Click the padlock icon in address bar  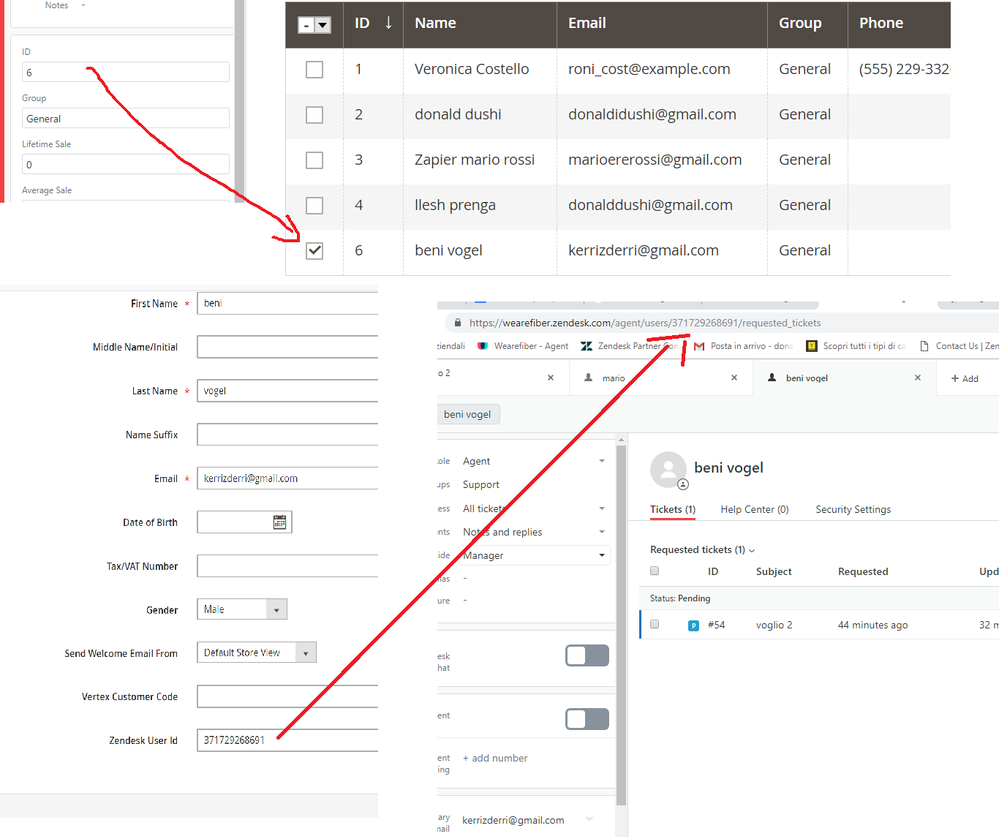point(457,323)
